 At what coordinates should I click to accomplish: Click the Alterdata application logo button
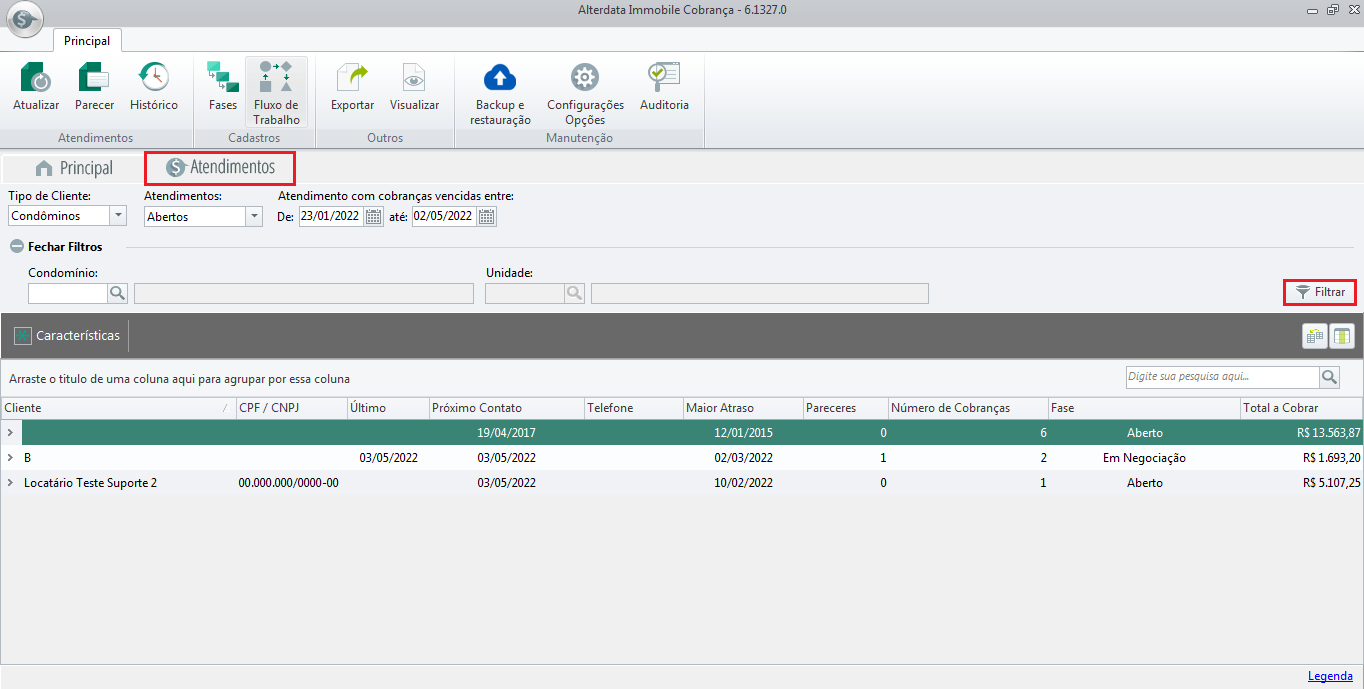point(24,18)
